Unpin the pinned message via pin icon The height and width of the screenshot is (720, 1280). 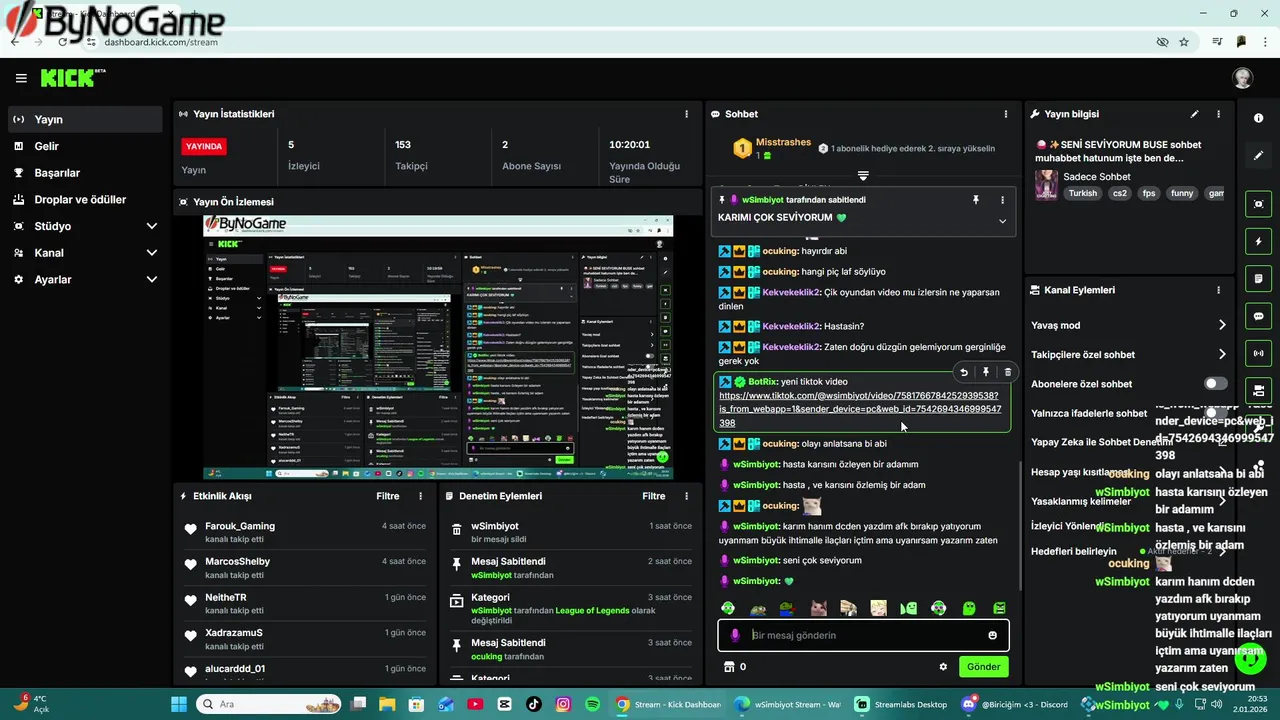click(976, 200)
